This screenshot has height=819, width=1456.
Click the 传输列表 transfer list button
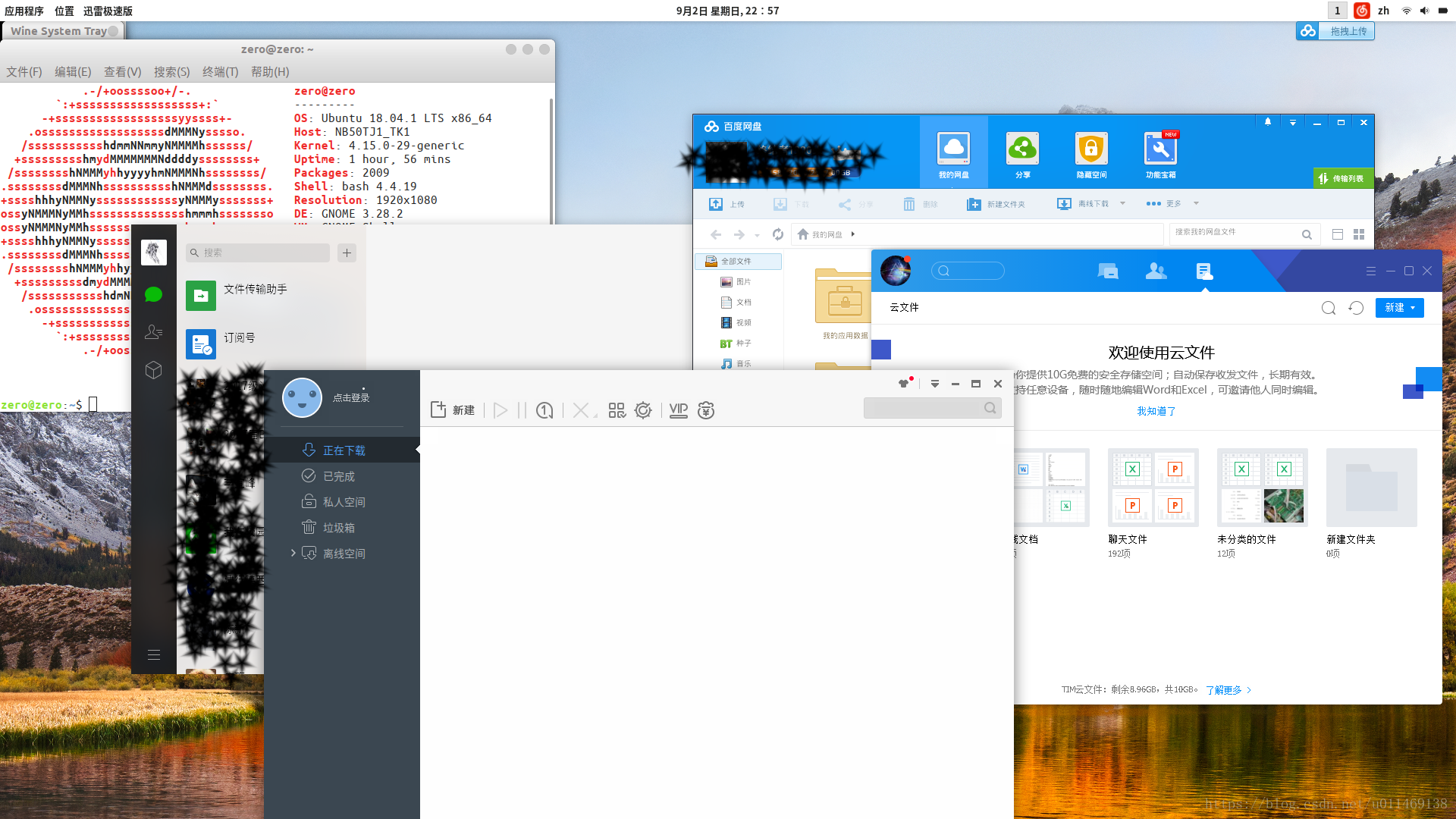tap(1343, 178)
